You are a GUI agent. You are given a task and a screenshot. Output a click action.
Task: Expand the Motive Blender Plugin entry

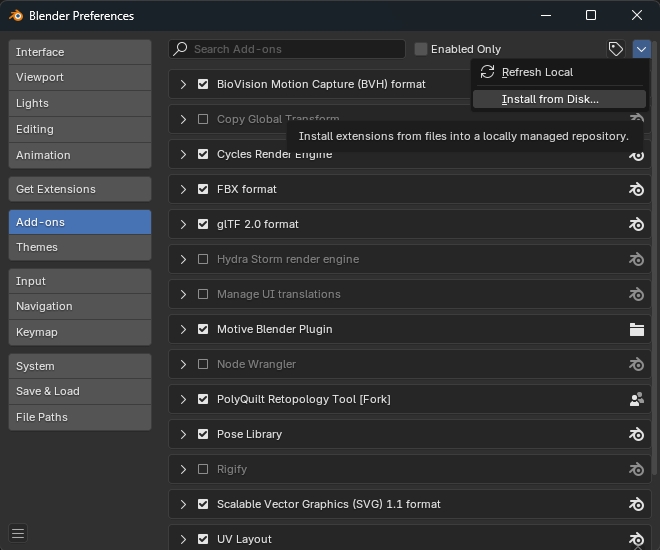(x=183, y=329)
